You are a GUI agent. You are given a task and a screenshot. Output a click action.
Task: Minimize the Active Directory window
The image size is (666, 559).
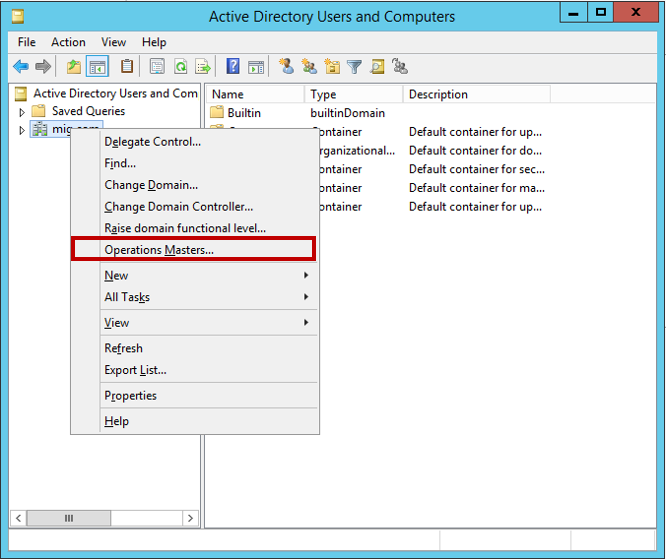point(573,12)
